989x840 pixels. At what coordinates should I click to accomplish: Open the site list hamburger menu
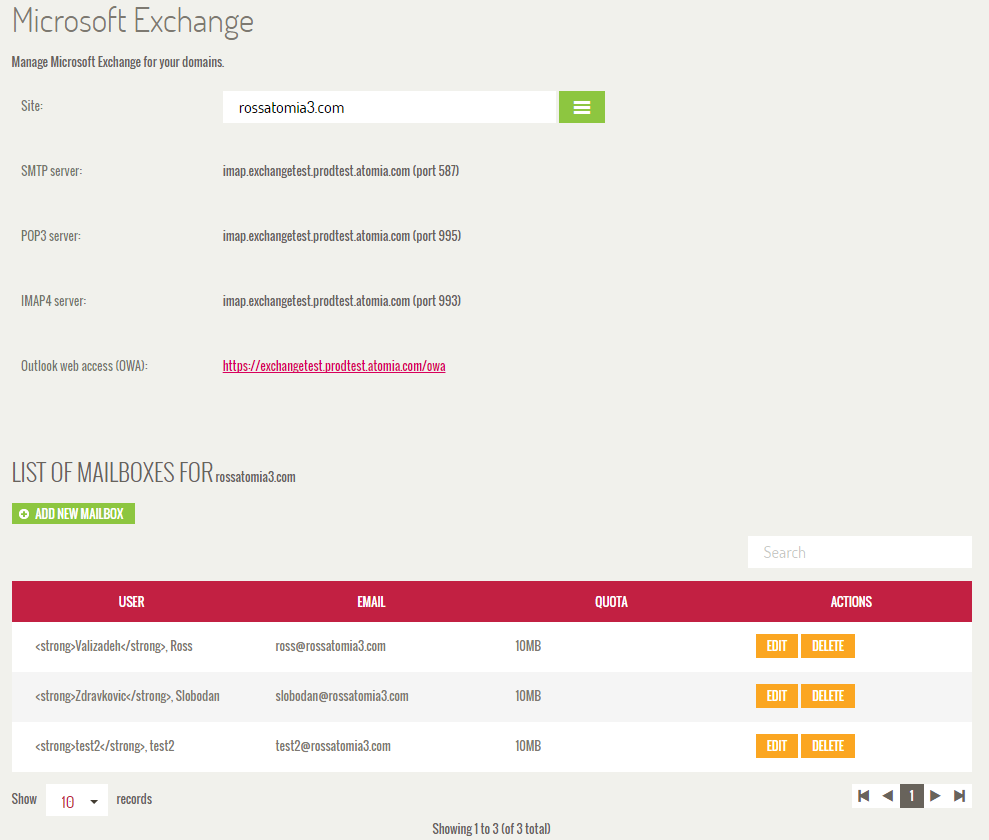(582, 107)
